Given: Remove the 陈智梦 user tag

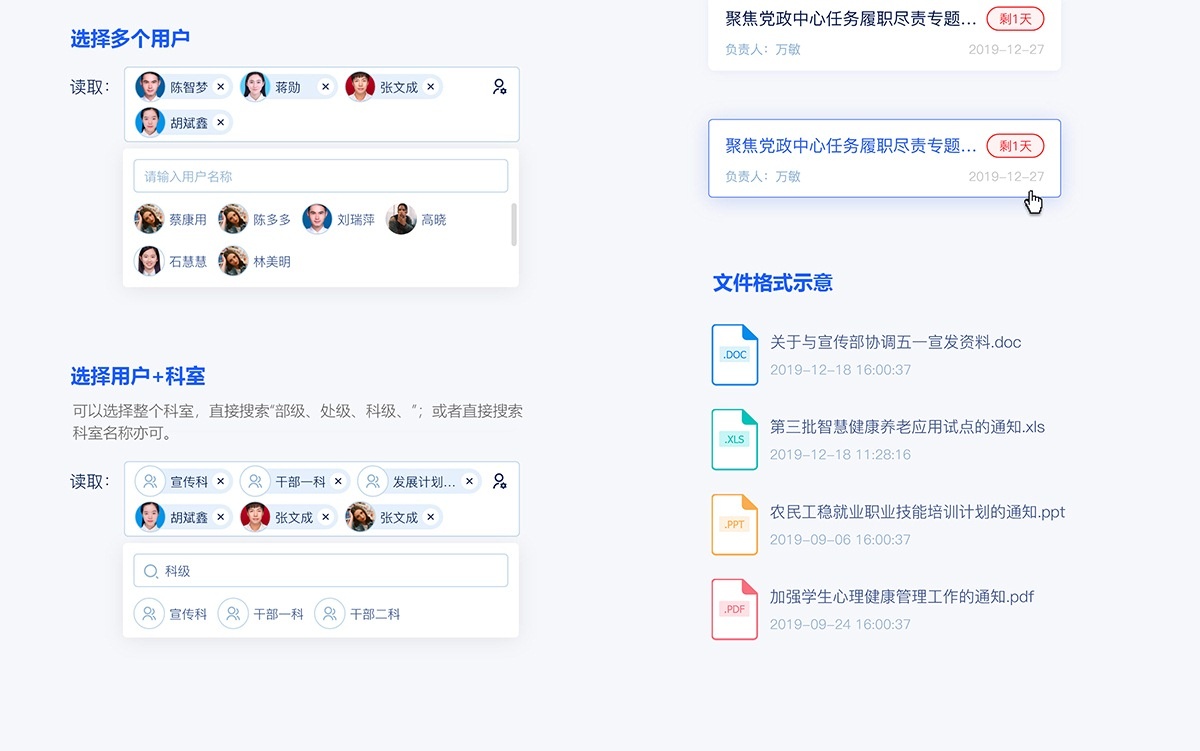Looking at the screenshot, I should click(x=221, y=87).
